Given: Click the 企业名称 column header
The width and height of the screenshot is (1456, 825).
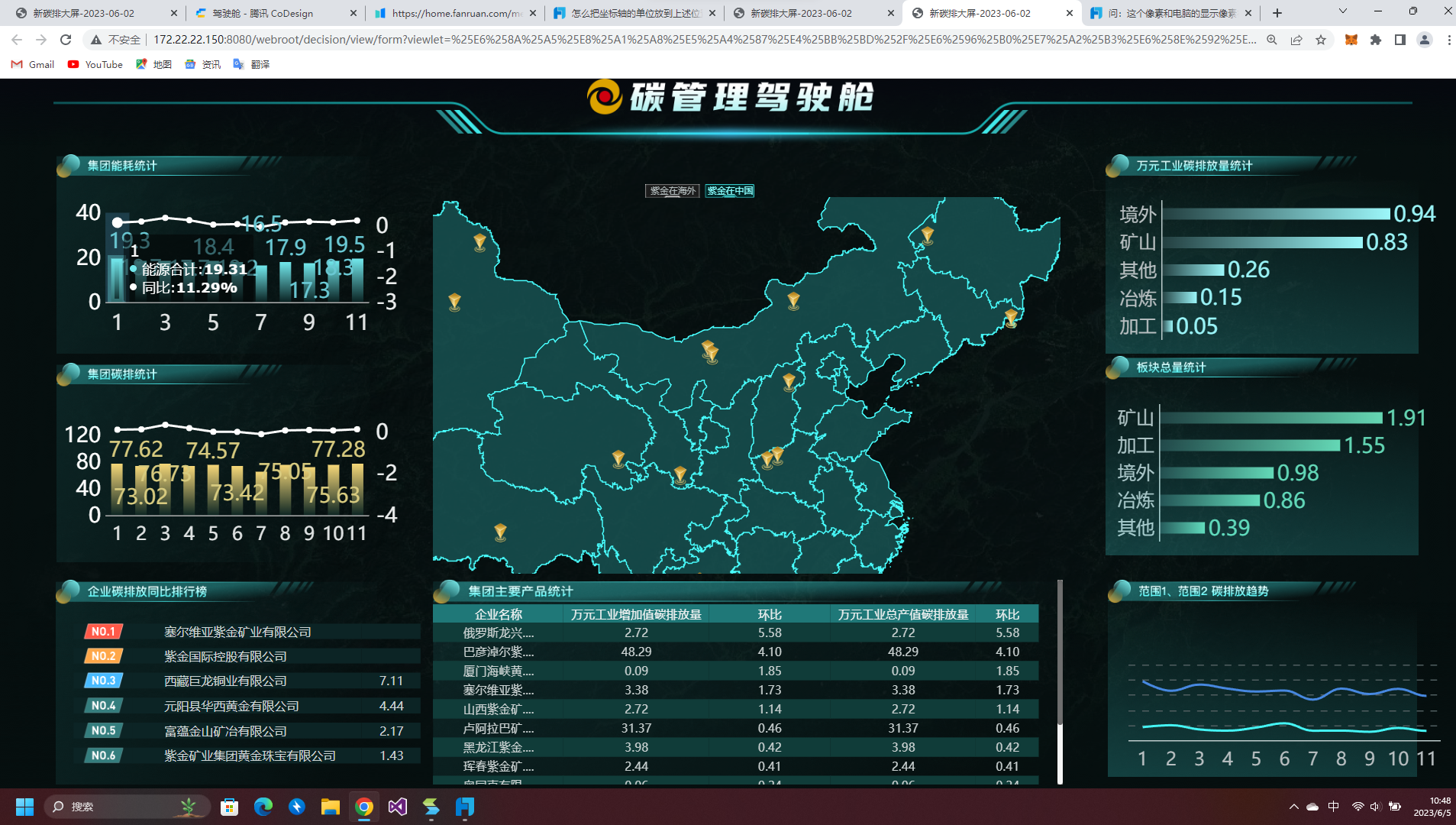Looking at the screenshot, I should click(x=498, y=614).
